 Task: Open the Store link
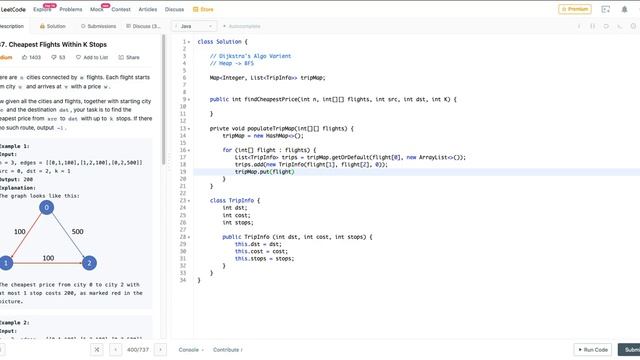click(203, 9)
